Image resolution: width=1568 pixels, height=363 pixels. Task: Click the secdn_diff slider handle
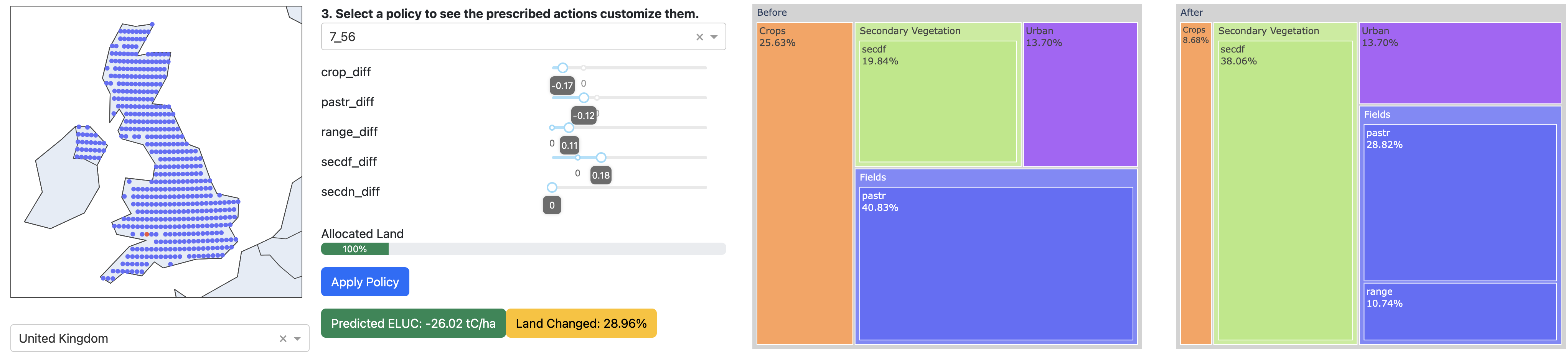pyautogui.click(x=552, y=187)
